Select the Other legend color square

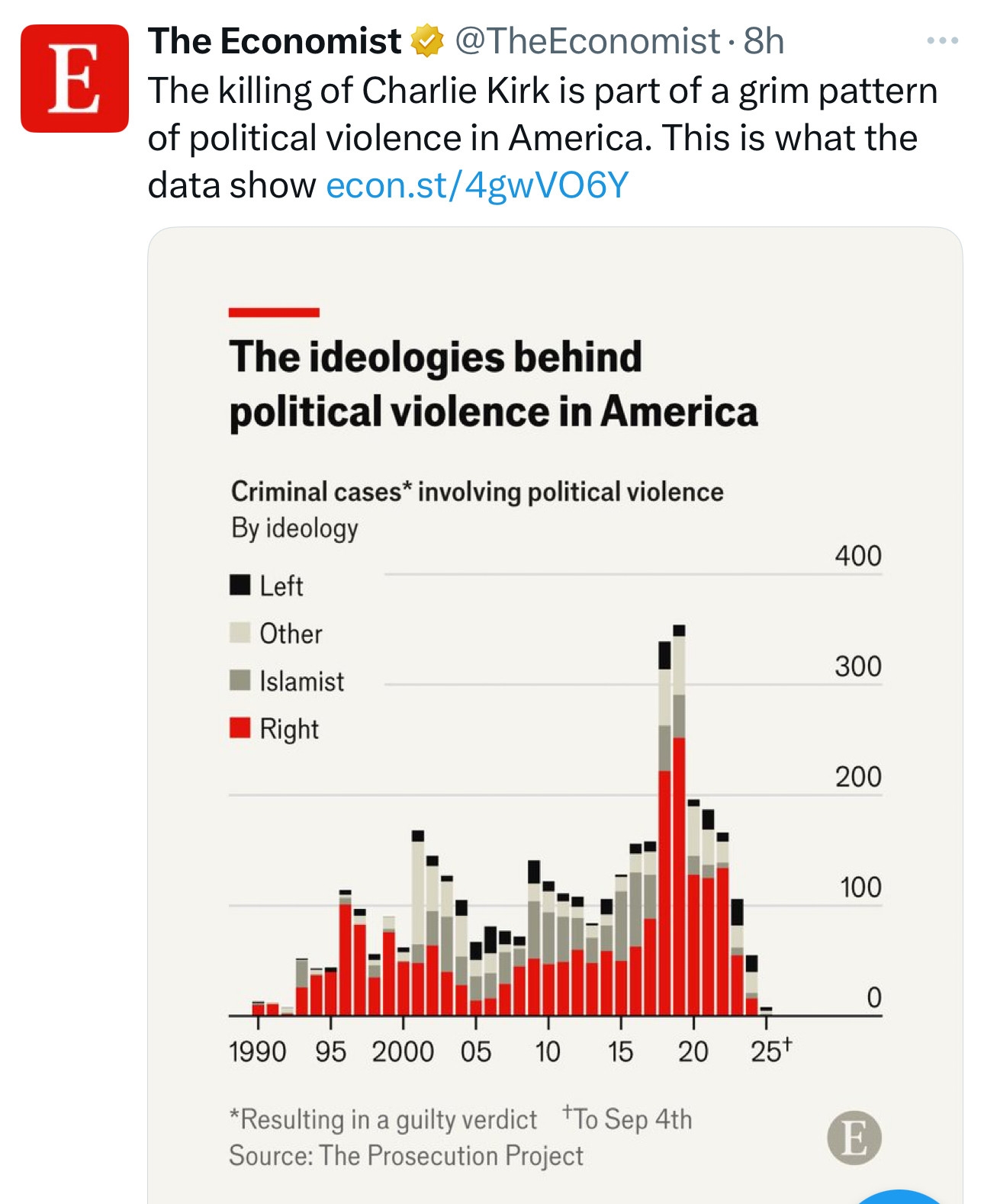coord(240,633)
